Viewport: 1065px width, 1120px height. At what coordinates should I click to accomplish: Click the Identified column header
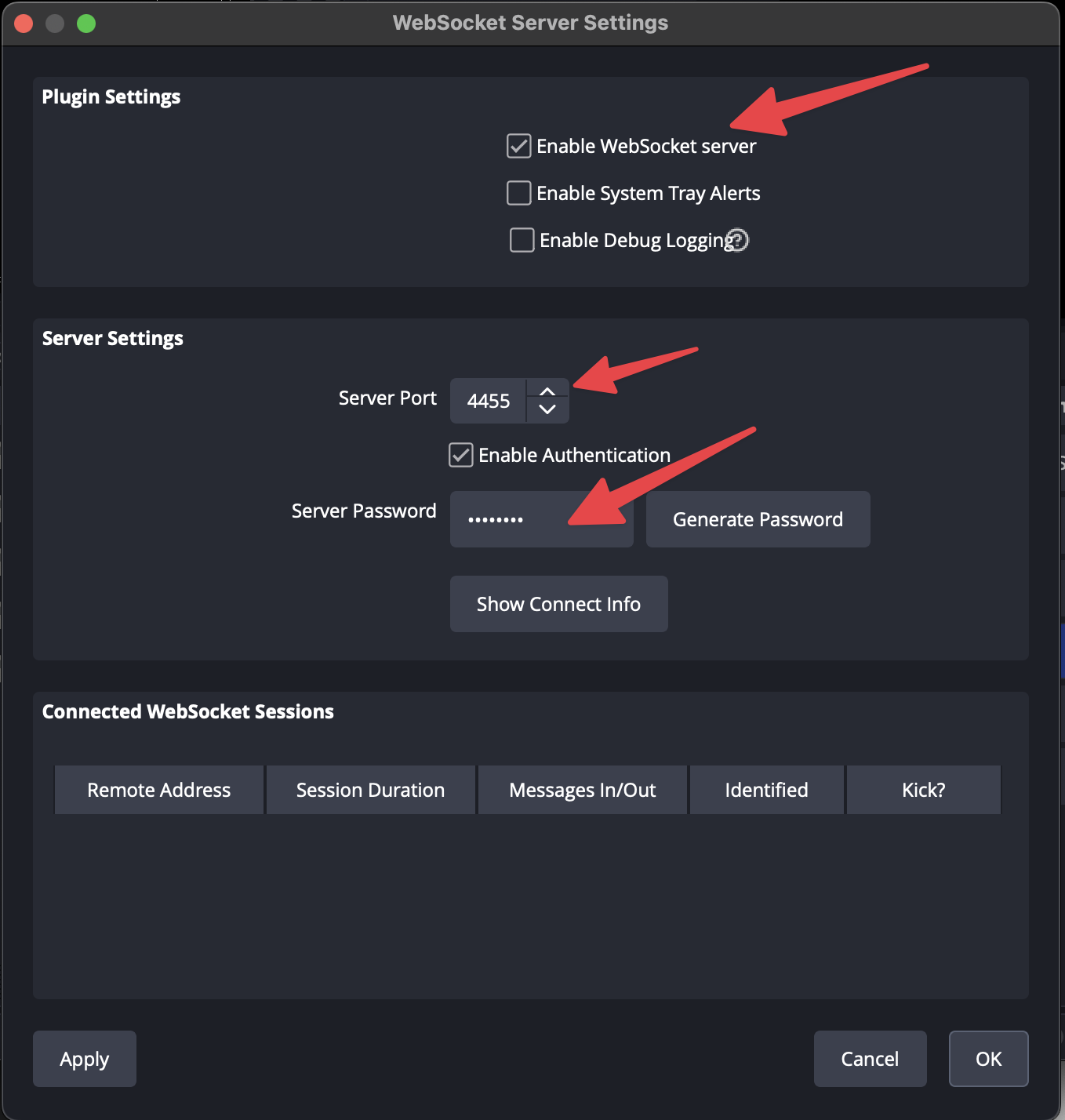tap(766, 790)
